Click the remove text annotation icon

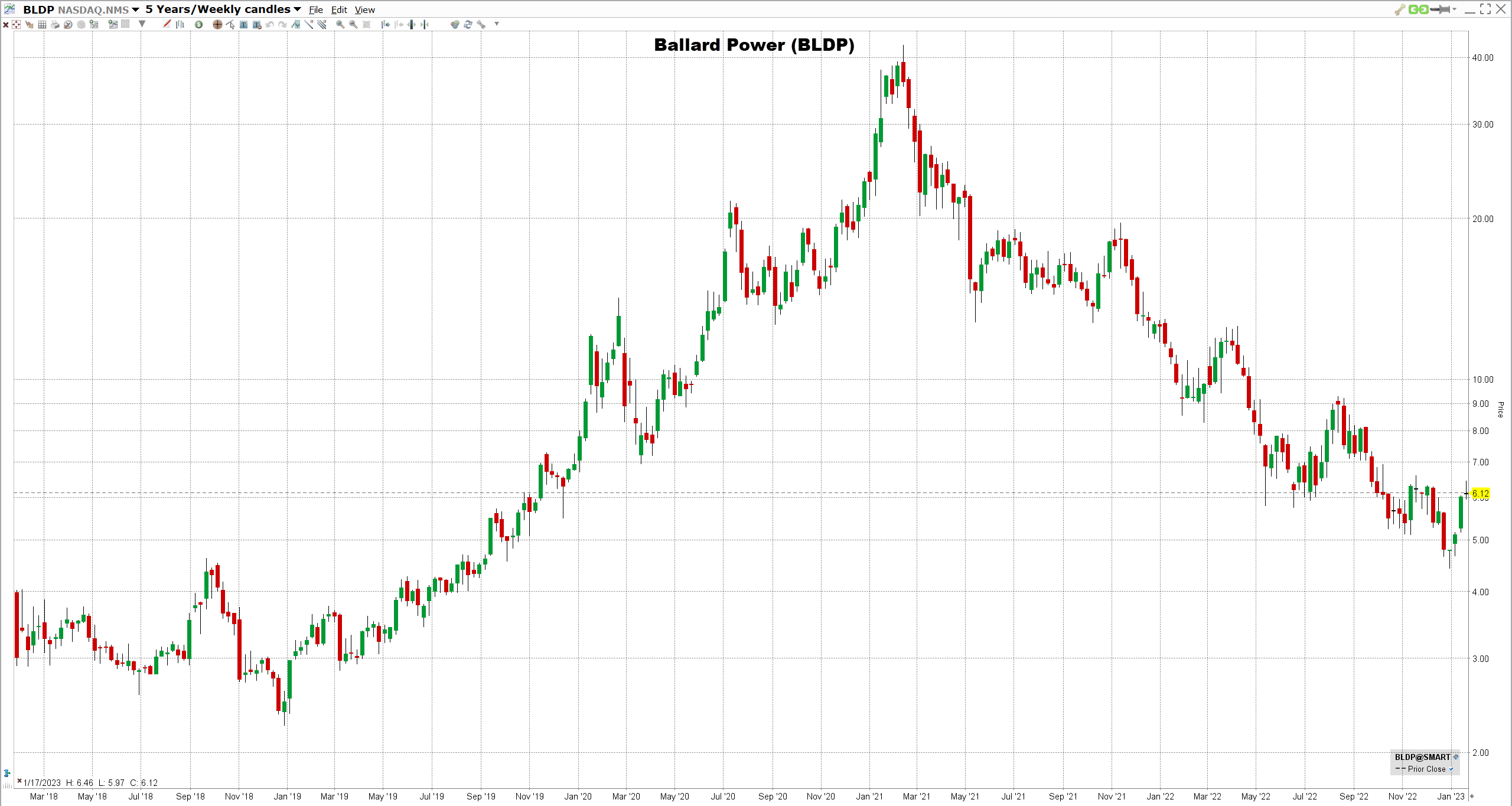click(x=257, y=25)
